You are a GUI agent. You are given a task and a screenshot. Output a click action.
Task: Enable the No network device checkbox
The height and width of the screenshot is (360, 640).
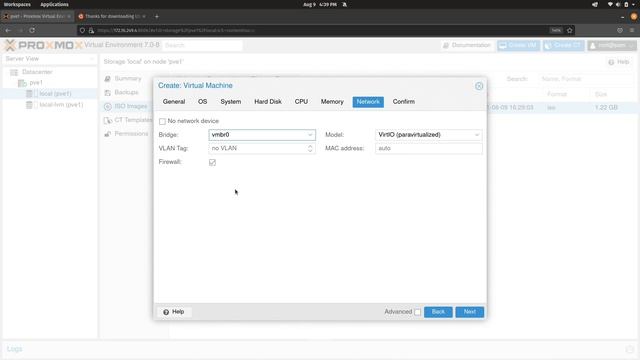(162, 121)
